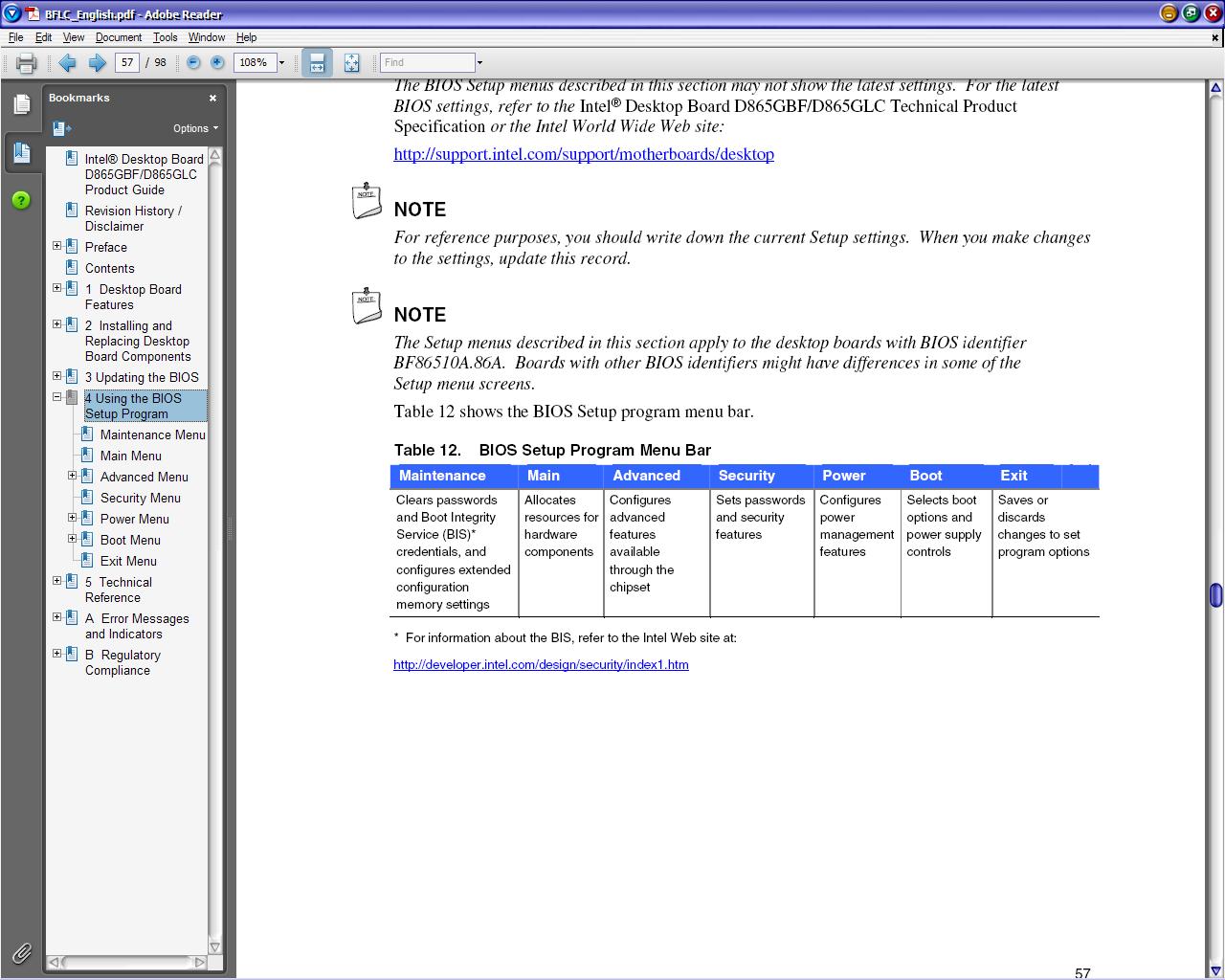Select Revision History / Disclaimer bookmark
Viewport: 1225px width, 980px height.
[x=133, y=218]
